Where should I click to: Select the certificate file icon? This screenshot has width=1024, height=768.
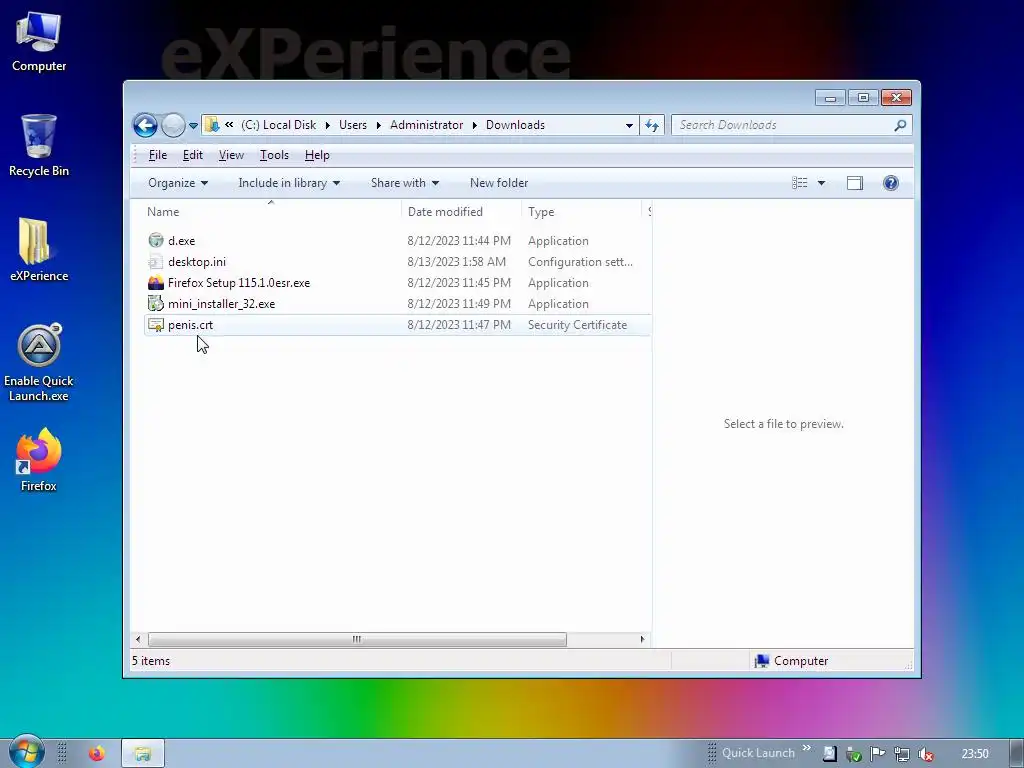click(155, 325)
